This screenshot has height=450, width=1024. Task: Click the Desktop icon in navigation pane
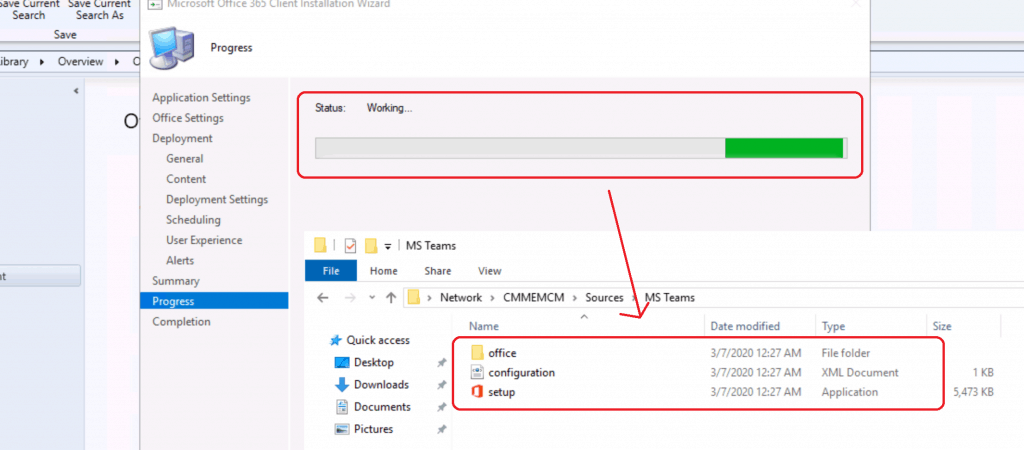pyautogui.click(x=342, y=362)
